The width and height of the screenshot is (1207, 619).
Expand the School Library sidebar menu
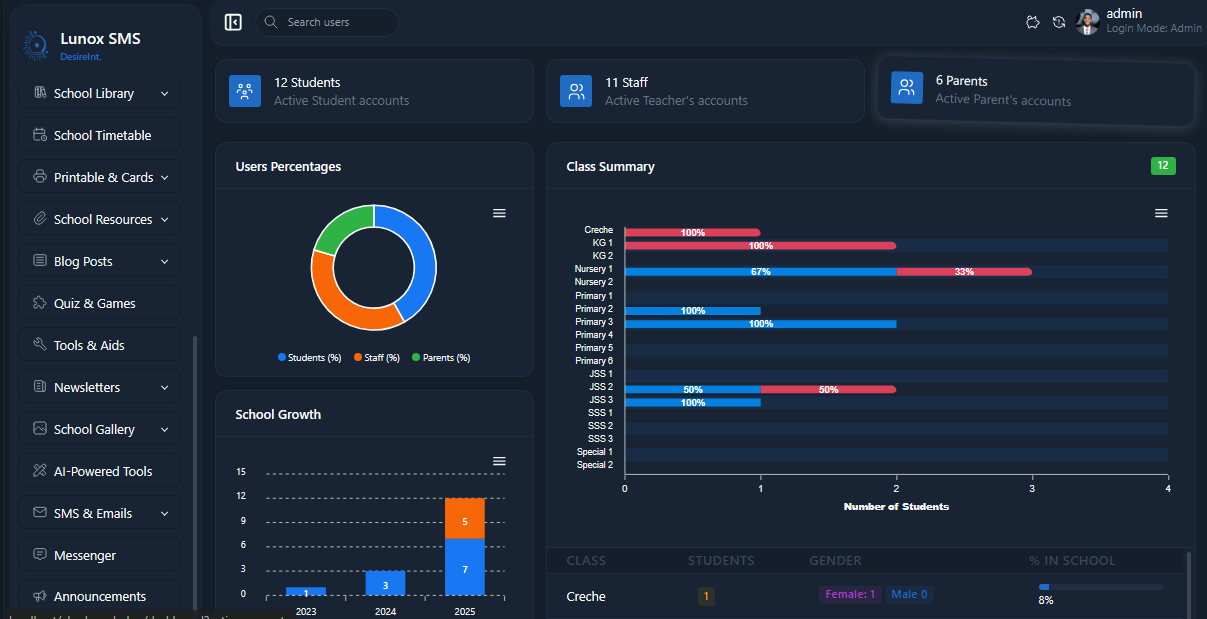pos(100,93)
